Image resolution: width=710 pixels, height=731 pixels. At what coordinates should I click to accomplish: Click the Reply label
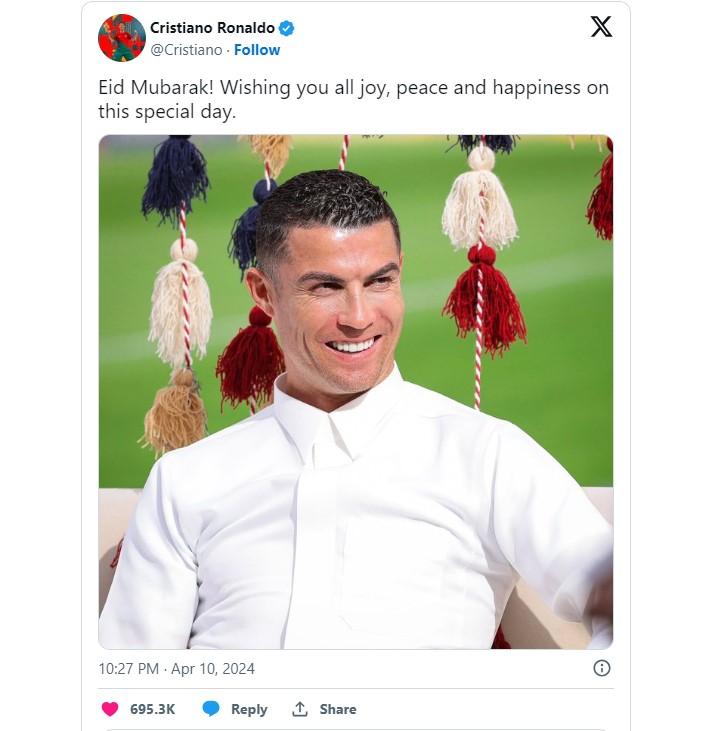pyautogui.click(x=249, y=709)
